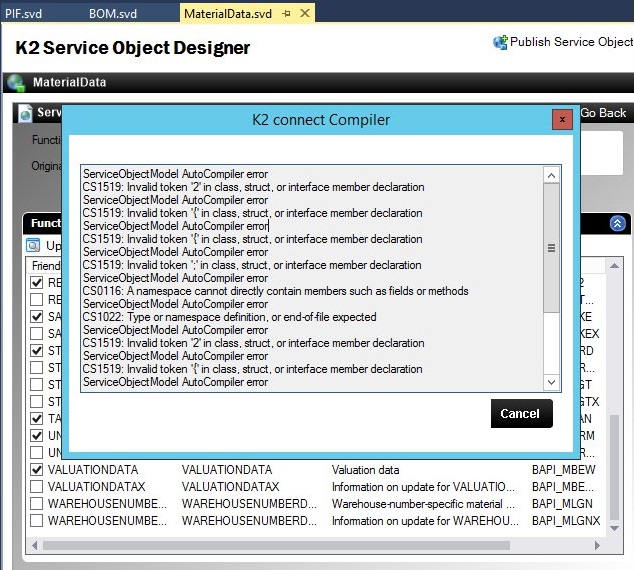Click the Publish Service Object globe icon
This screenshot has height=570, width=634.
(x=500, y=42)
